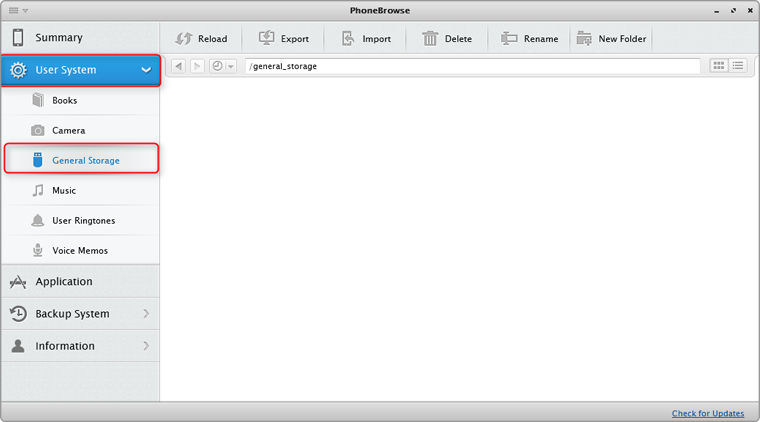This screenshot has width=760, height=422.
Task: Expand the Backup System section
Action: coord(146,314)
